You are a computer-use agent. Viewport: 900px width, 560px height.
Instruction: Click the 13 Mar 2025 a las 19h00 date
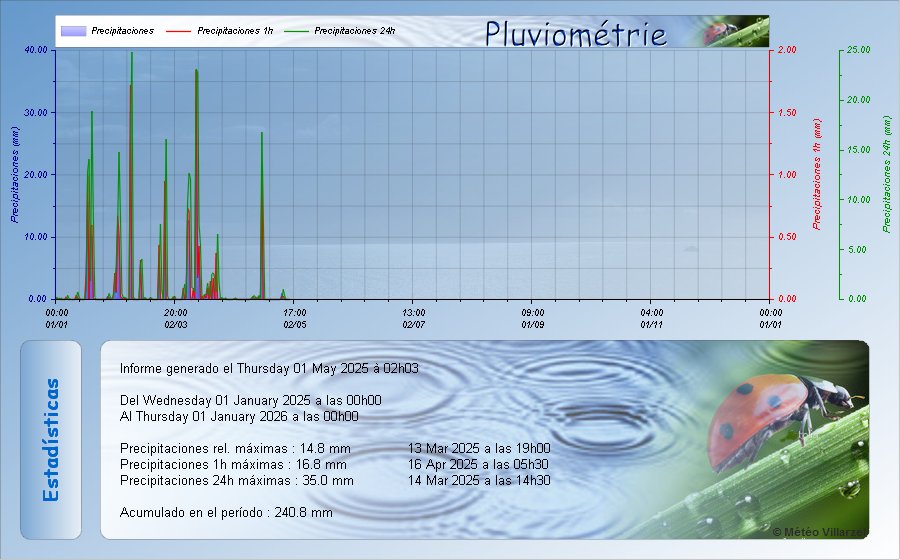(479, 449)
